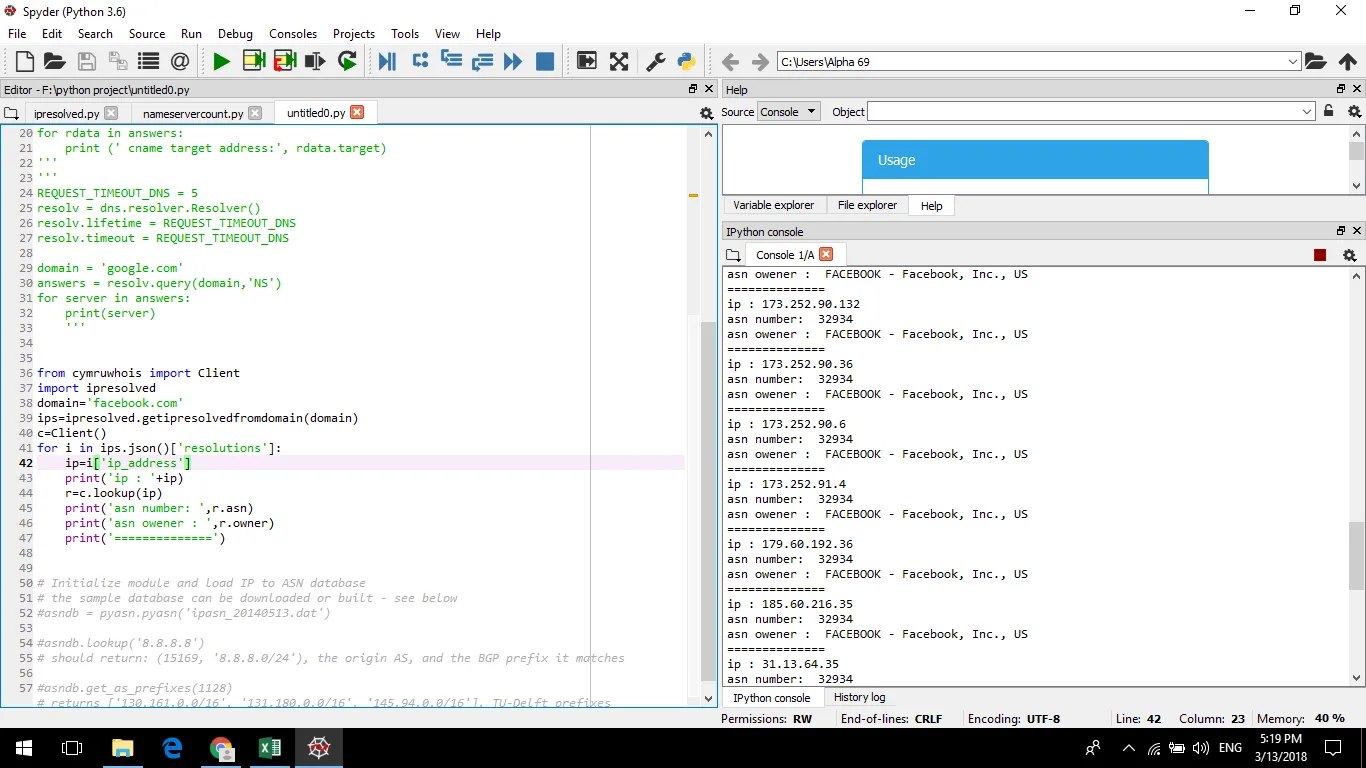Switch to the nameservercount.py tab
This screenshot has width=1366, height=768.
pyautogui.click(x=192, y=114)
